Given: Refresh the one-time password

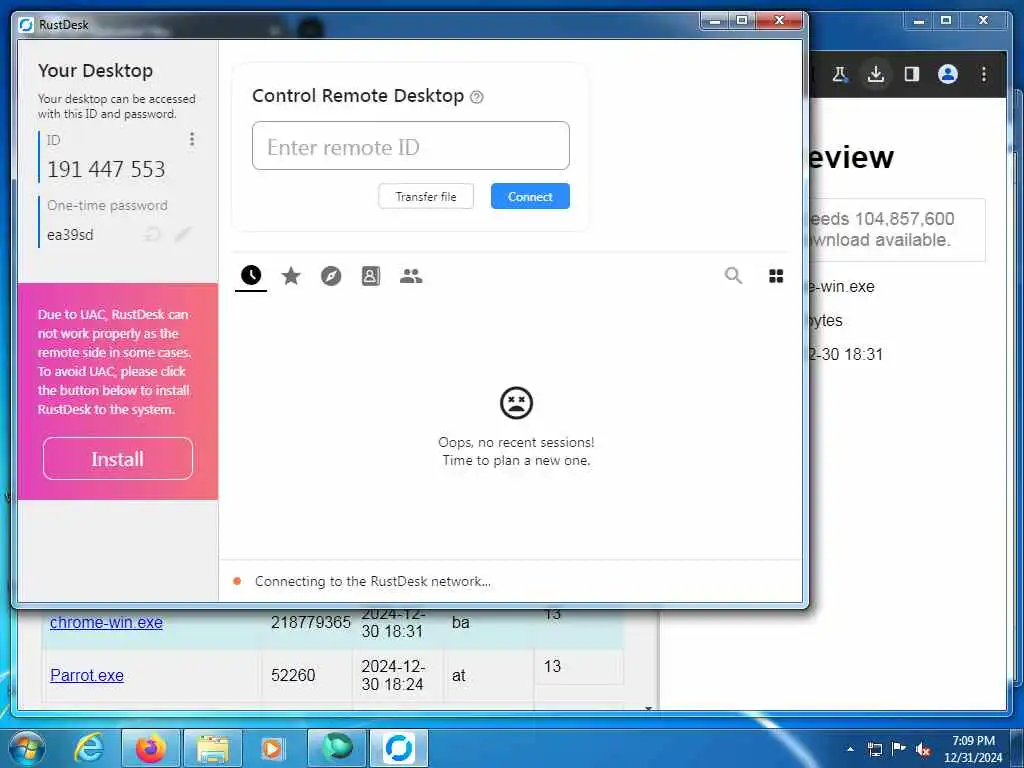Looking at the screenshot, I should 153,234.
